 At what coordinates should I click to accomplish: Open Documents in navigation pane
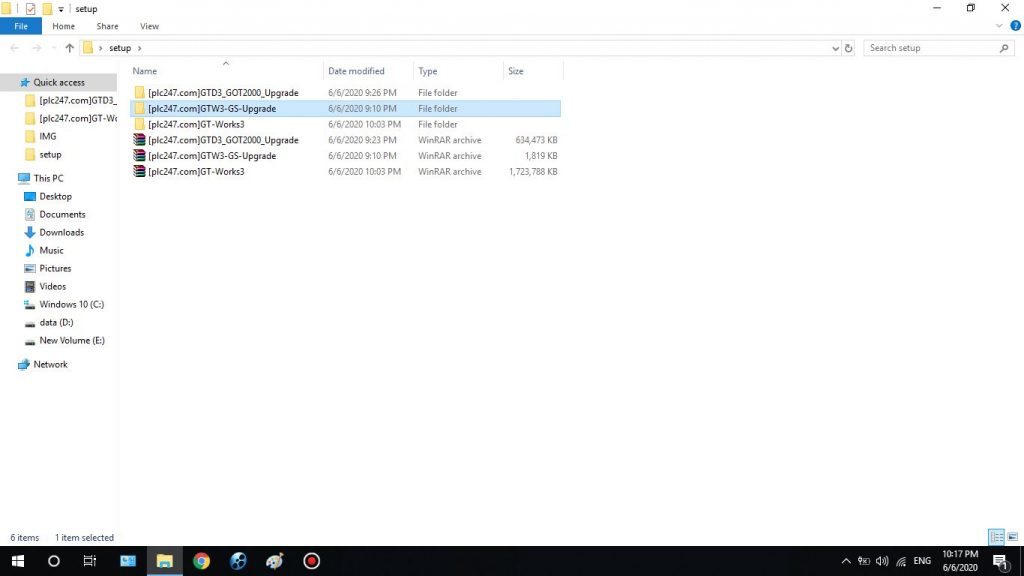[62, 214]
